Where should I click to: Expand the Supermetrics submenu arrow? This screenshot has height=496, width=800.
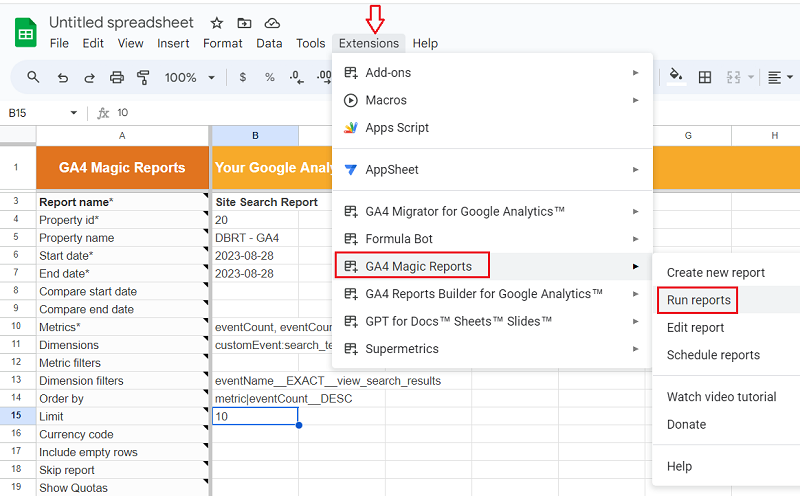636,349
